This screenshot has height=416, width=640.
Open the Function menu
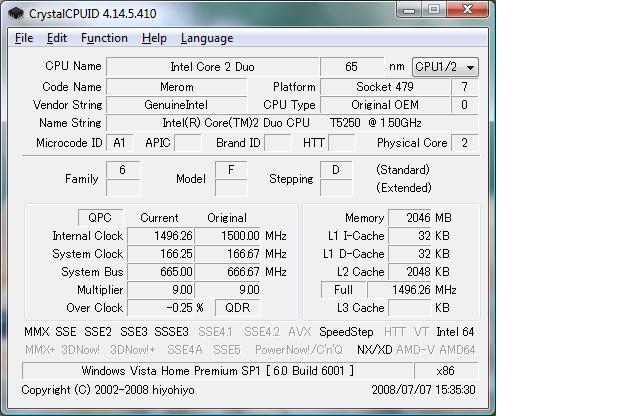[104, 38]
